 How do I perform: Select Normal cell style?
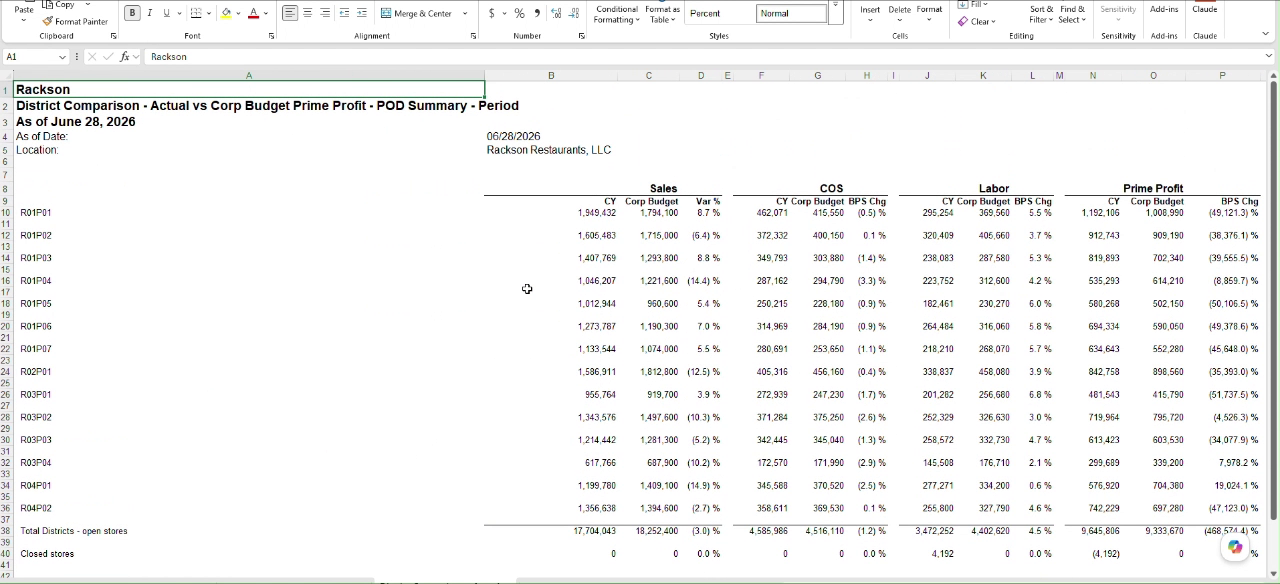791,13
